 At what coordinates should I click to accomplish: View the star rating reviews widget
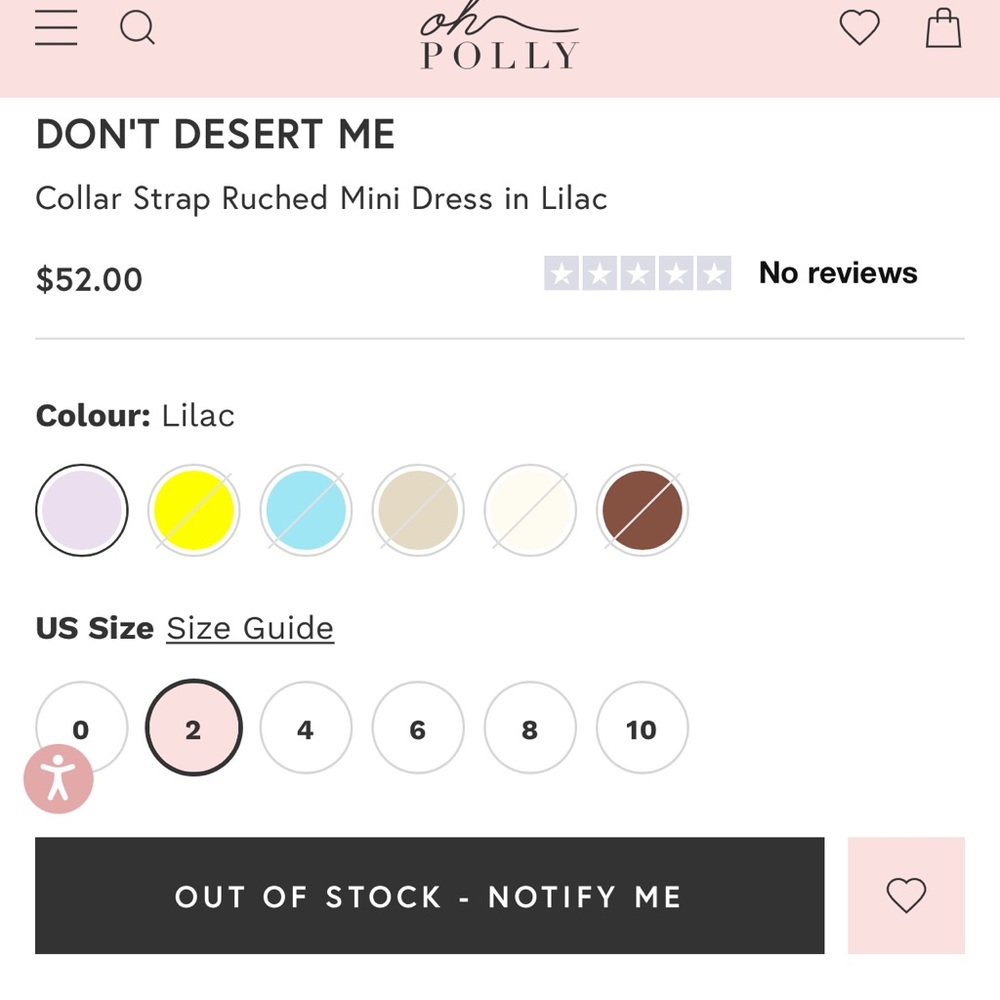[x=730, y=273]
